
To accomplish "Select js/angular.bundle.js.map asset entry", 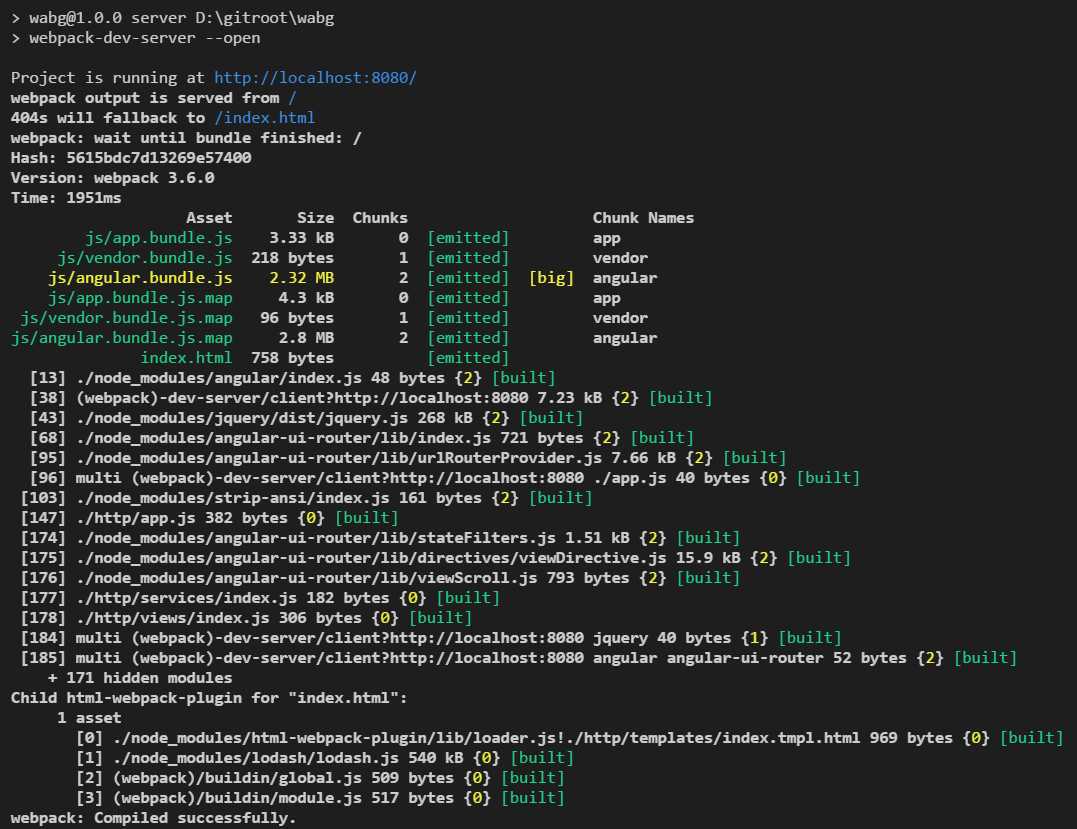I will coord(122,337).
